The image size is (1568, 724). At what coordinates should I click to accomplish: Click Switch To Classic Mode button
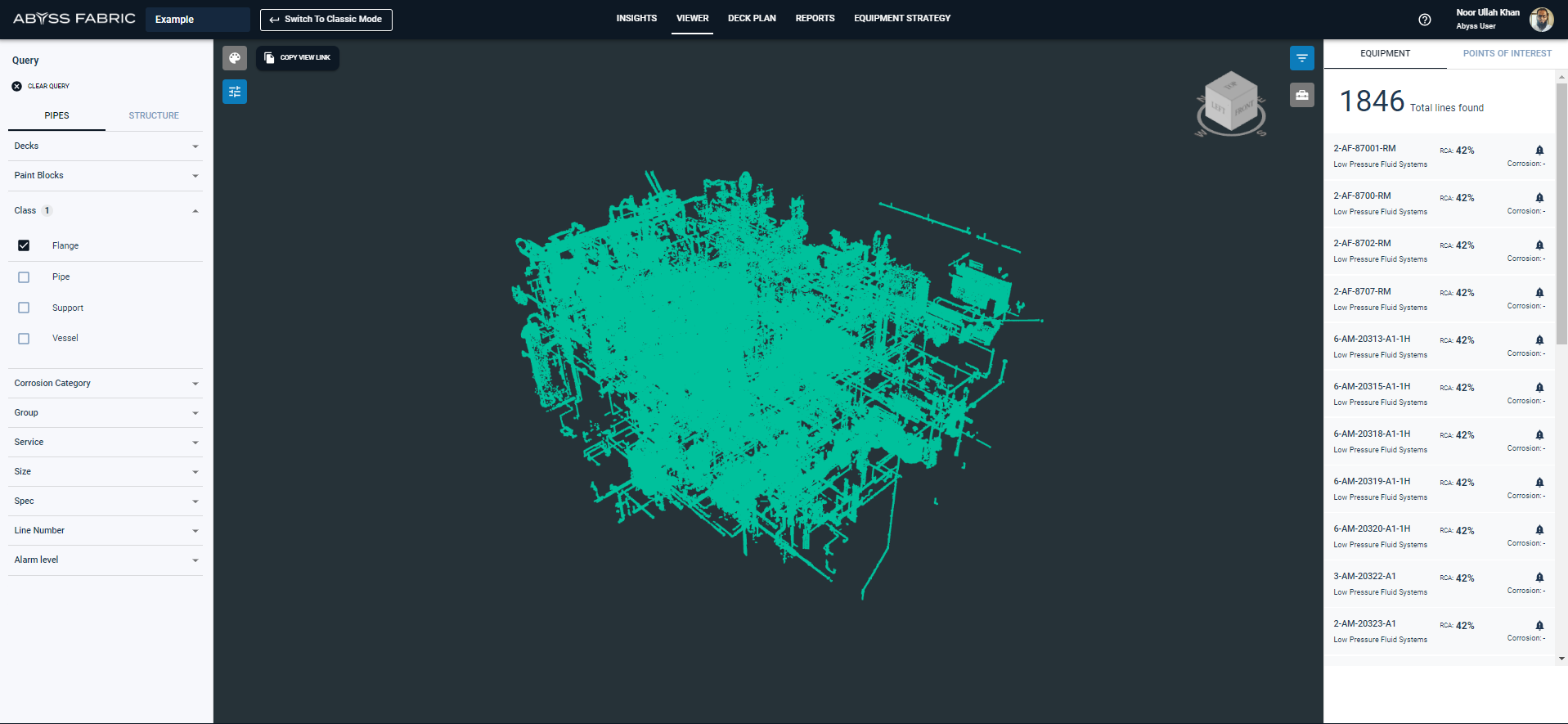(326, 20)
